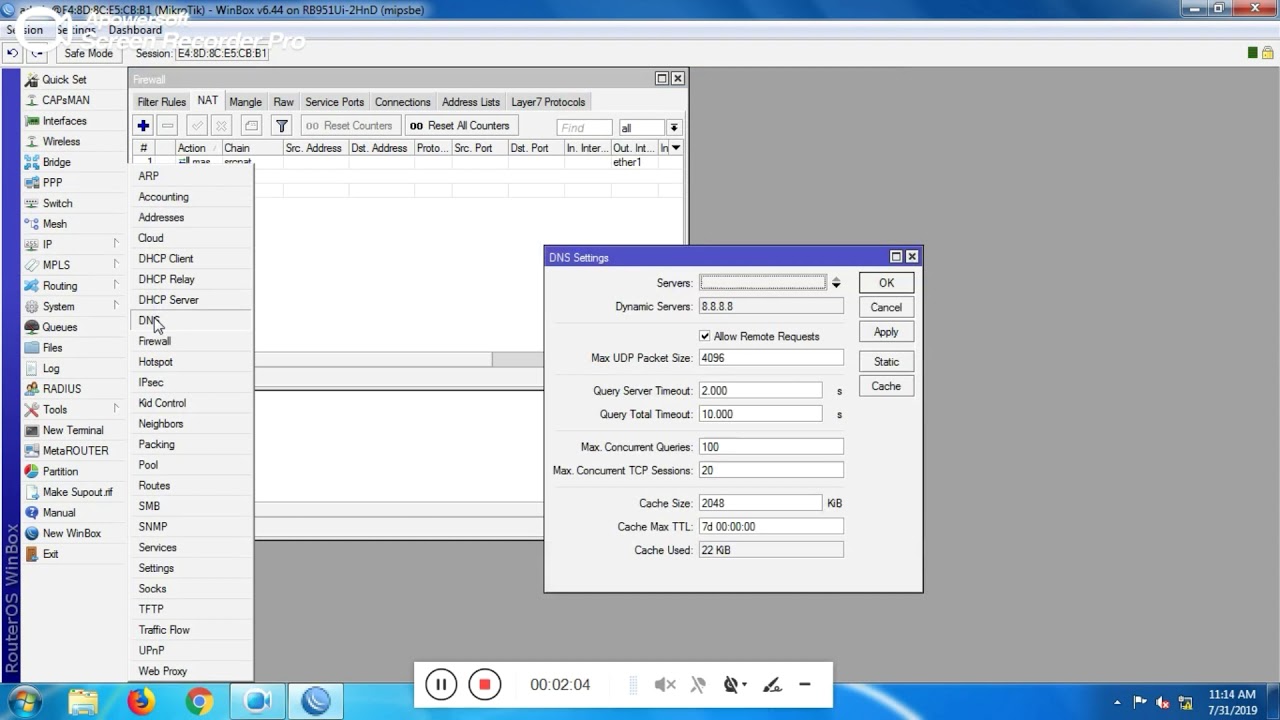This screenshot has height=720, width=1280.
Task: Add a new NAT rule with the plus icon
Action: coord(143,126)
